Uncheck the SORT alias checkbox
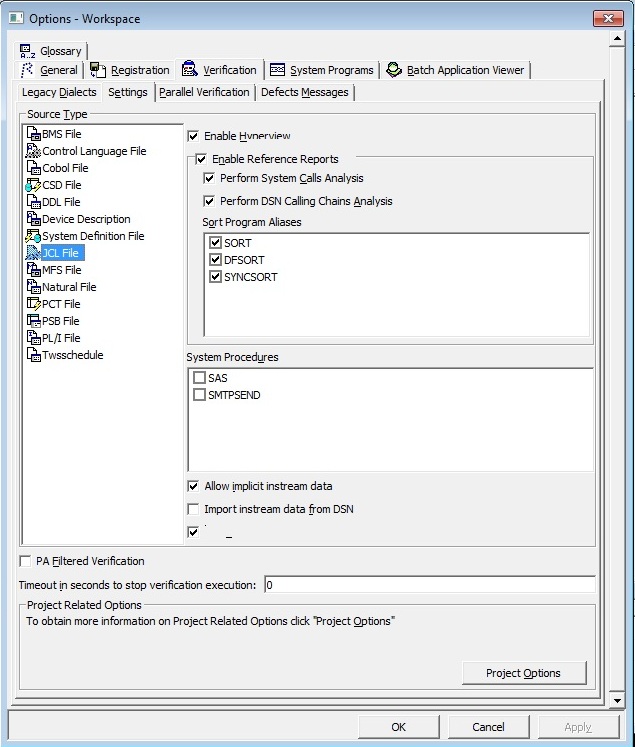 (x=216, y=243)
